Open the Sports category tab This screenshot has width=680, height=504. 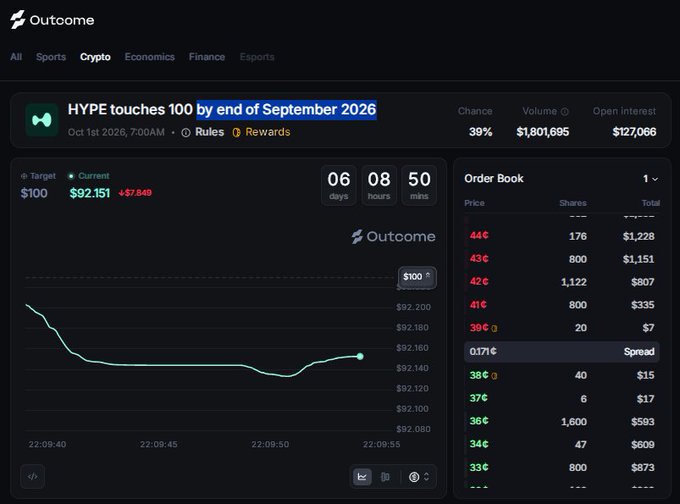[51, 57]
